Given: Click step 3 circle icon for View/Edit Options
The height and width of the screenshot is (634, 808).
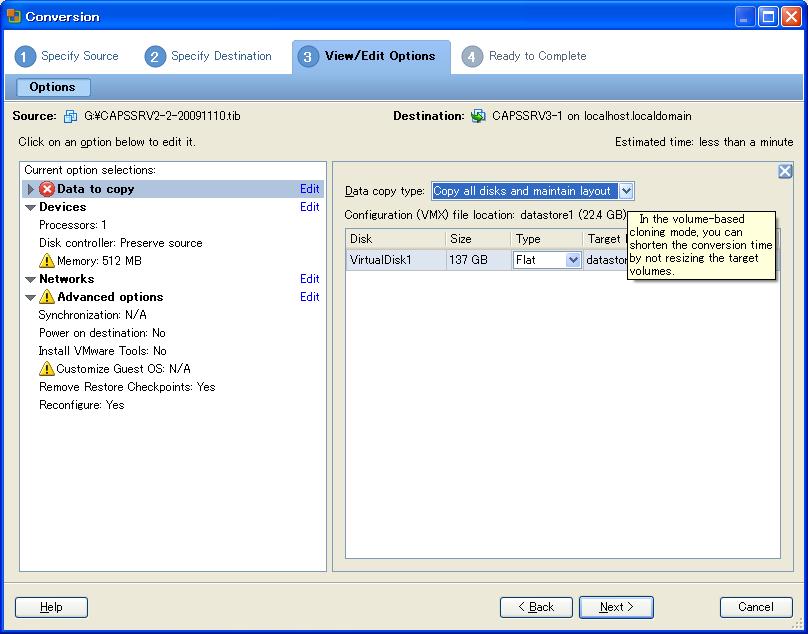Looking at the screenshot, I should coord(308,57).
